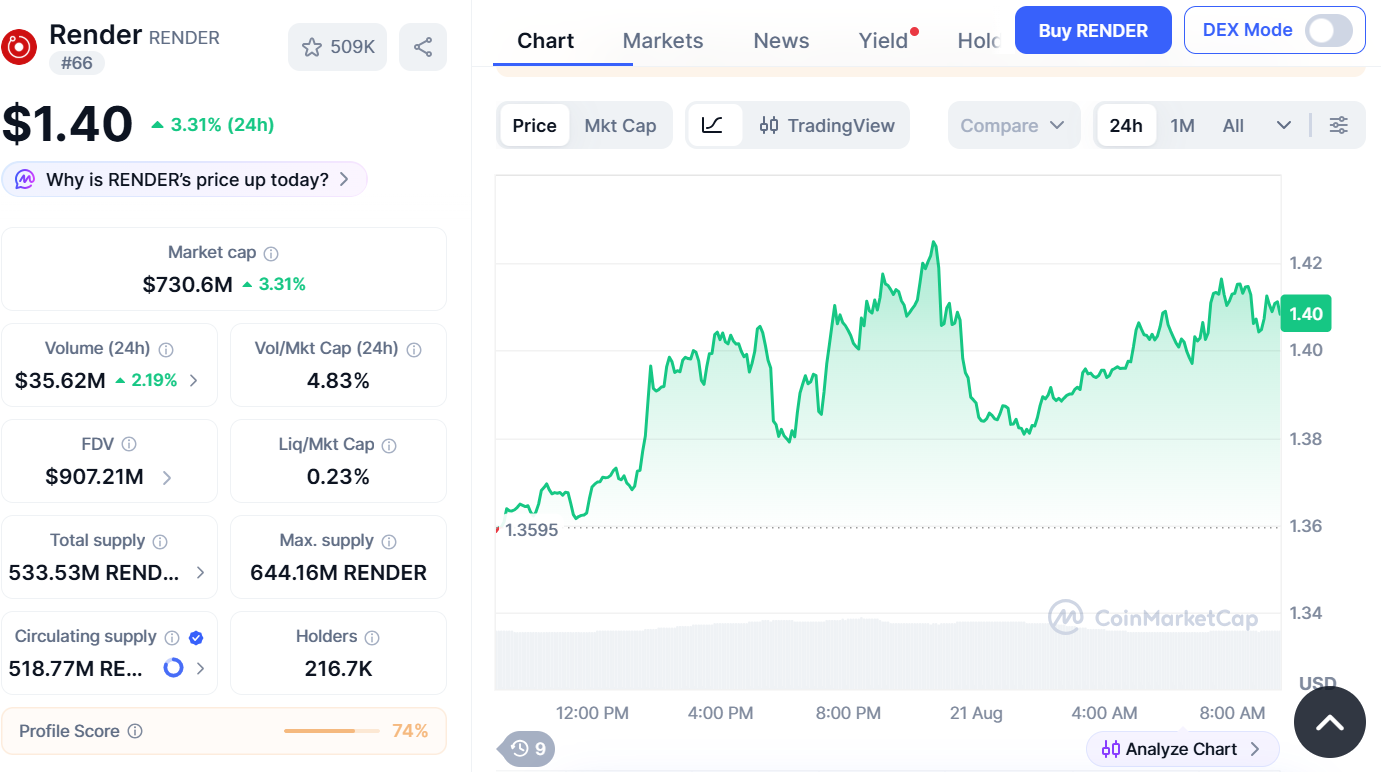This screenshot has height=772, width=1381.
Task: Click the 644.16M RENDER max supply value
Action: pyautogui.click(x=339, y=573)
